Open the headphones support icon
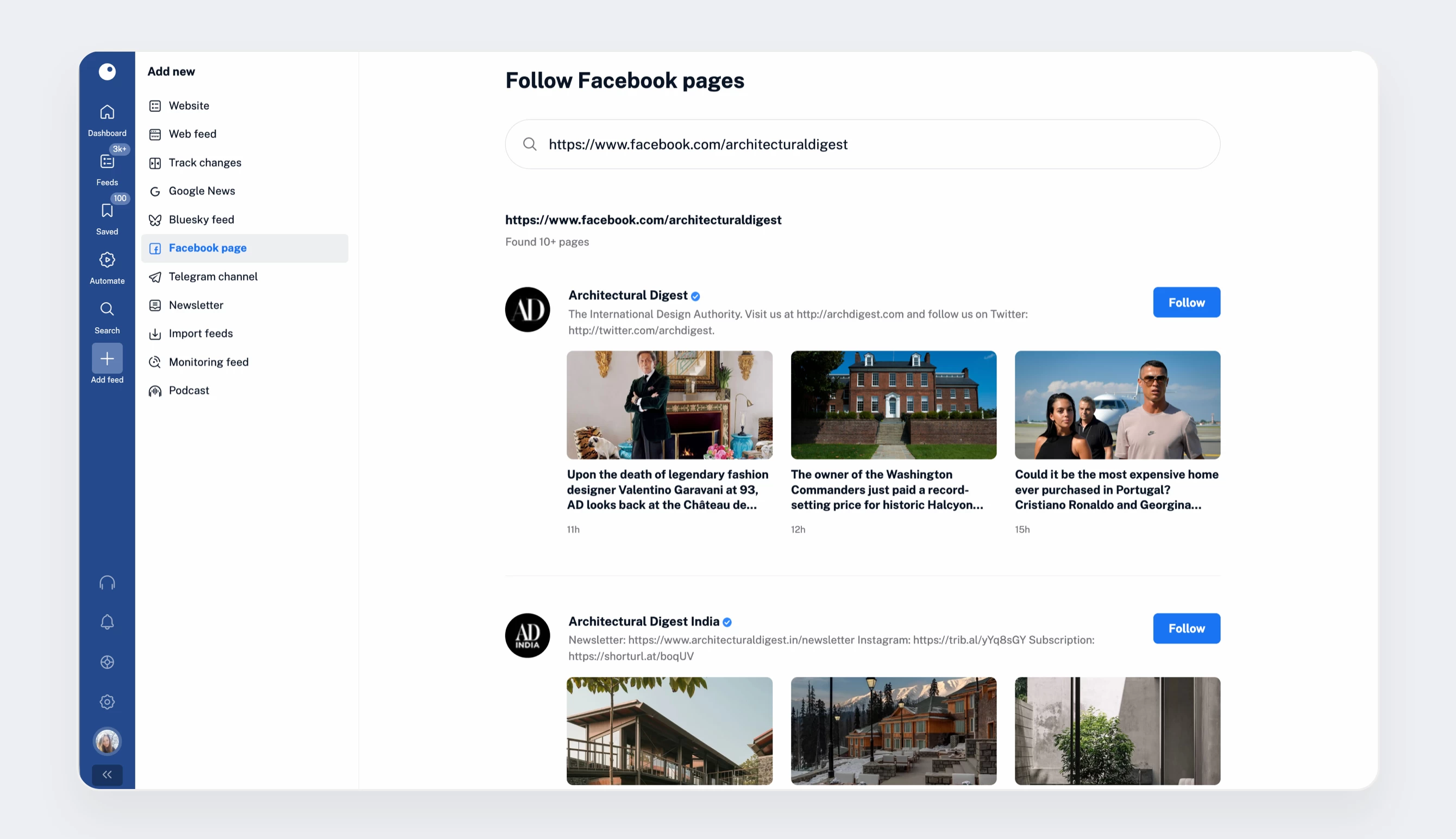Image resolution: width=1456 pixels, height=839 pixels. [107, 583]
